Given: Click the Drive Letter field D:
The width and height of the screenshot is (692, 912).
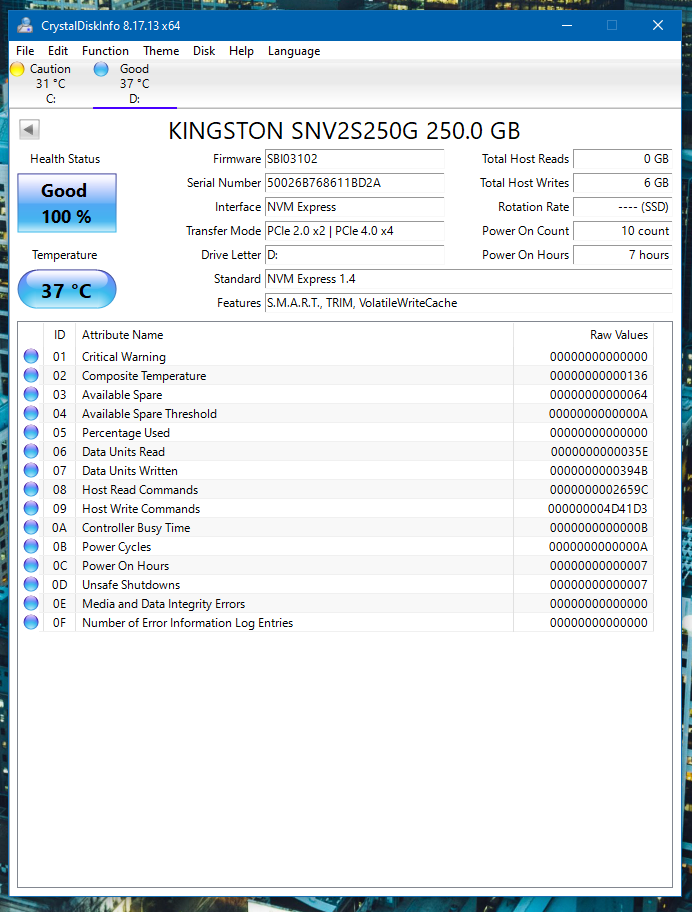Looking at the screenshot, I should tap(354, 255).
